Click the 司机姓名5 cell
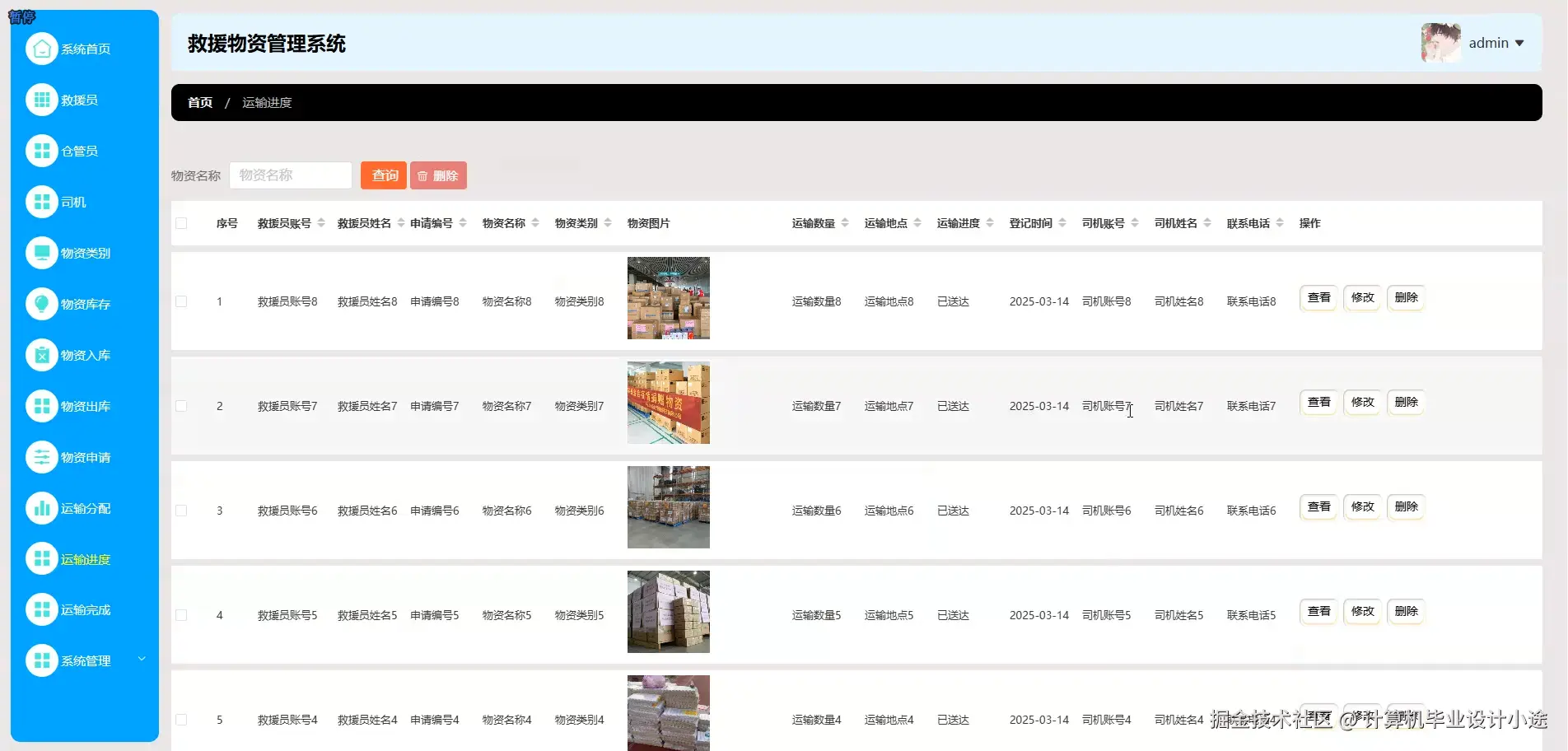Image resolution: width=1568 pixels, height=751 pixels. point(1179,615)
